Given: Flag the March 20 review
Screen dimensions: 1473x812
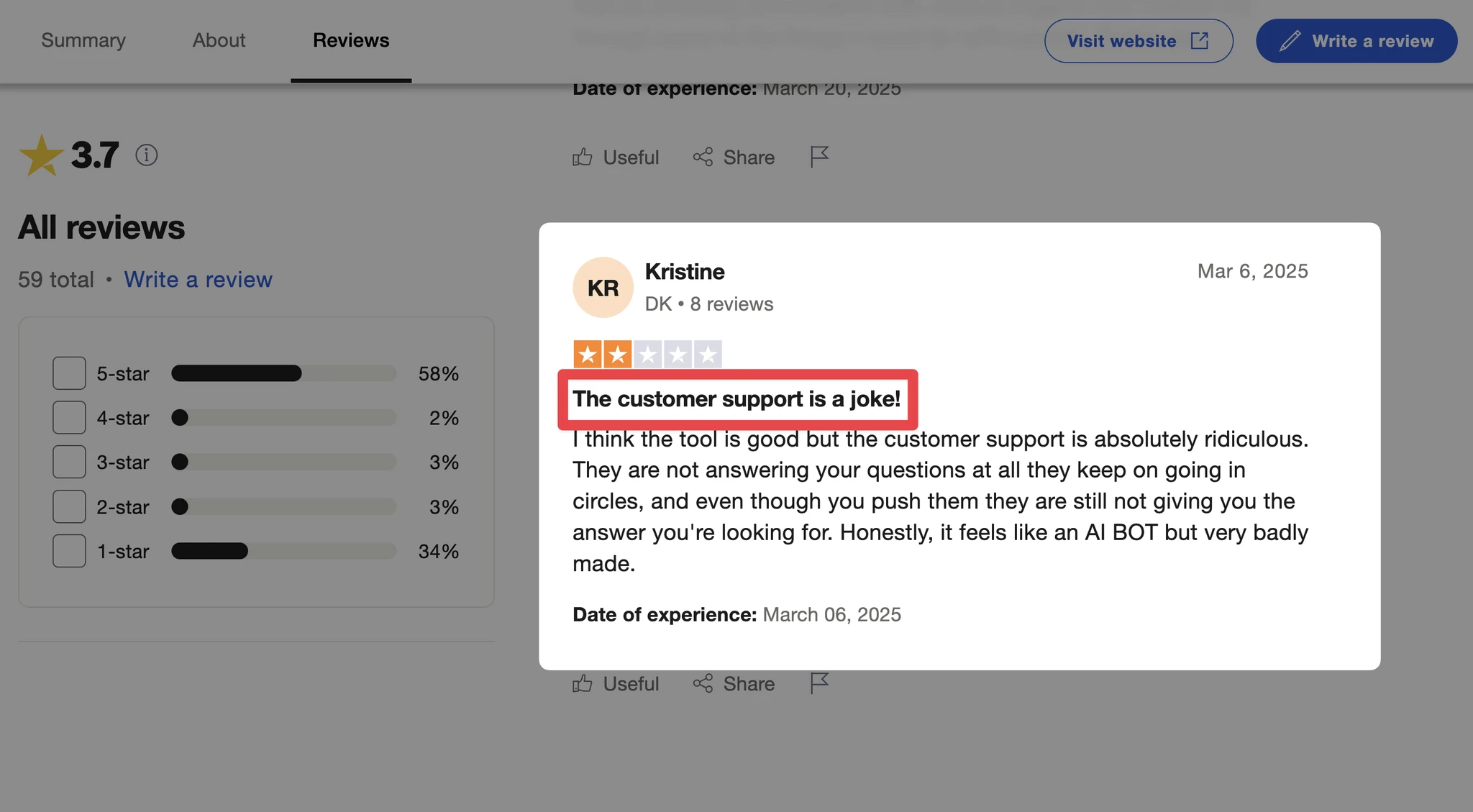Looking at the screenshot, I should 819,157.
